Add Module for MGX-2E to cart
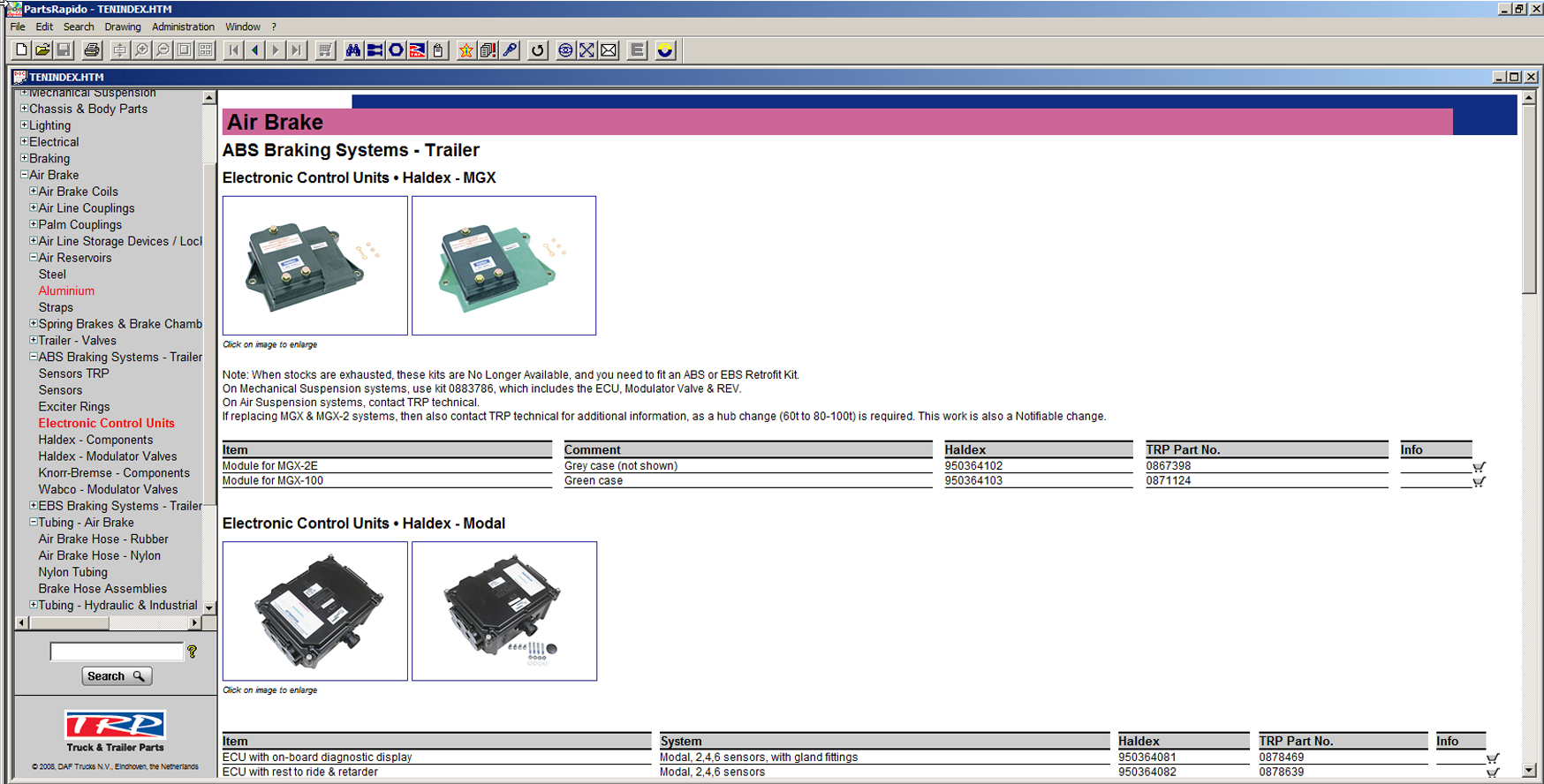Screen dimensions: 1544x784 click(1479, 467)
